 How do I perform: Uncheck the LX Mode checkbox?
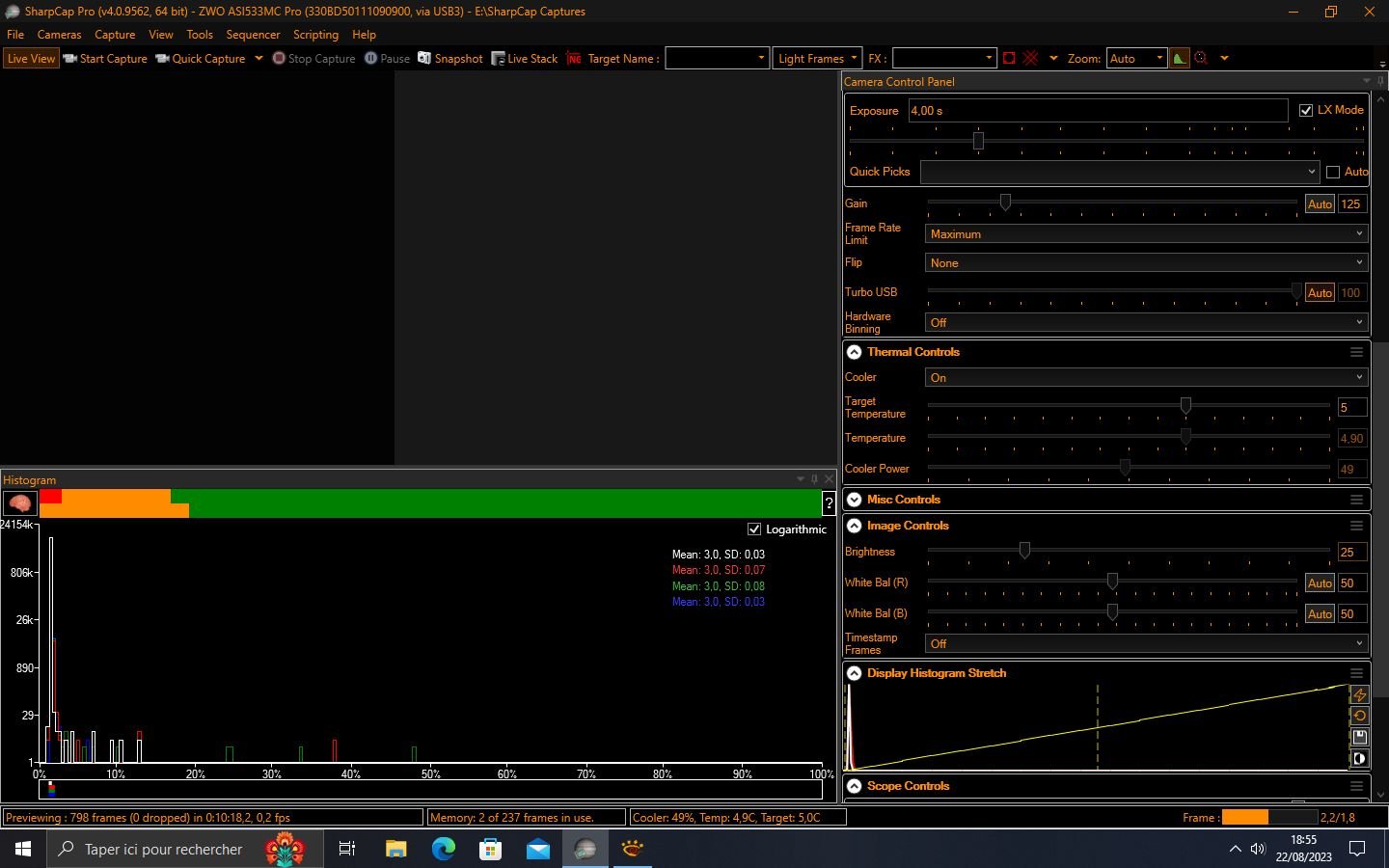pos(1306,111)
